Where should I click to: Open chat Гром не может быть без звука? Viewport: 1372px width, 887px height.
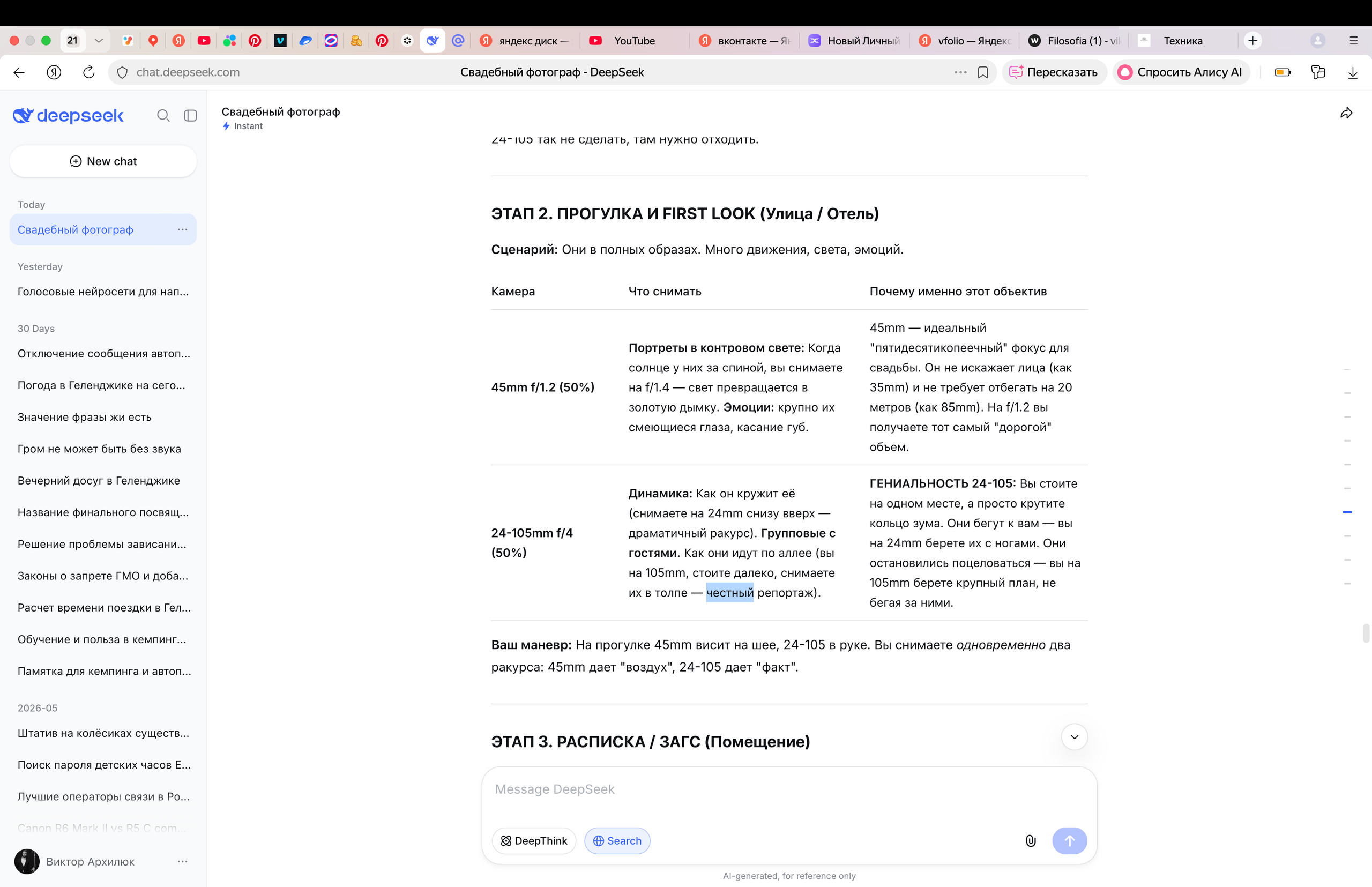(x=103, y=449)
